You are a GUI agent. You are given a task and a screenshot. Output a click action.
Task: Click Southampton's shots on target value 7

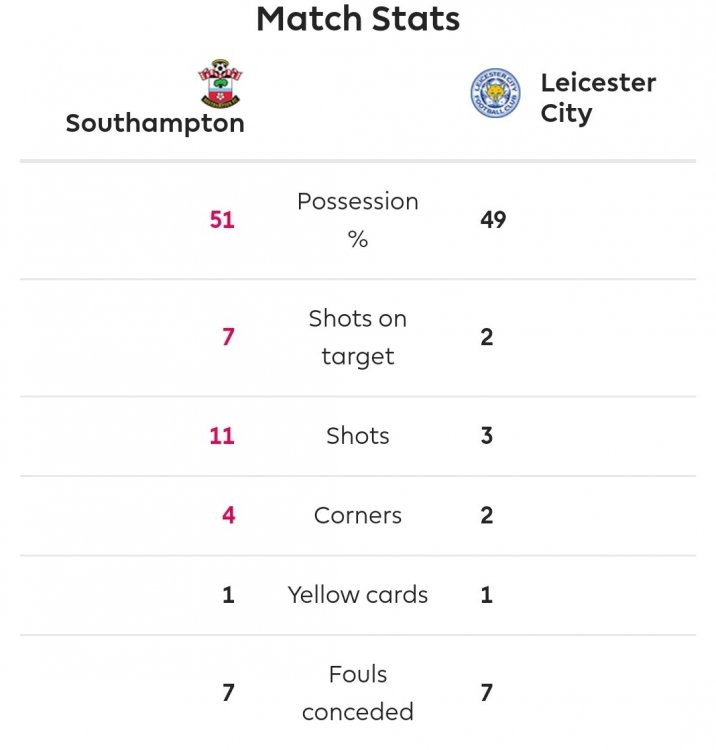point(228,337)
